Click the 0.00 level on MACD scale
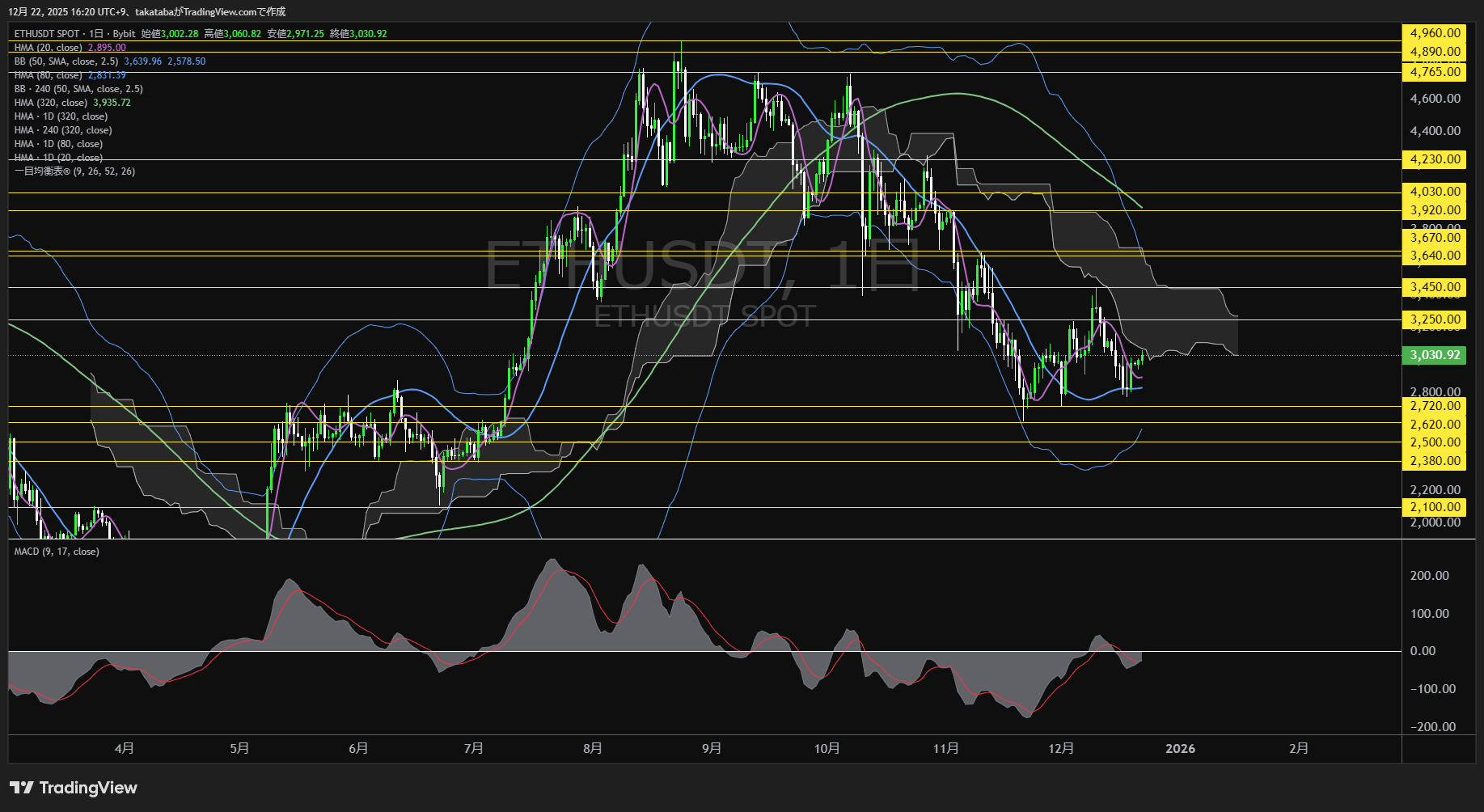 click(x=1423, y=651)
